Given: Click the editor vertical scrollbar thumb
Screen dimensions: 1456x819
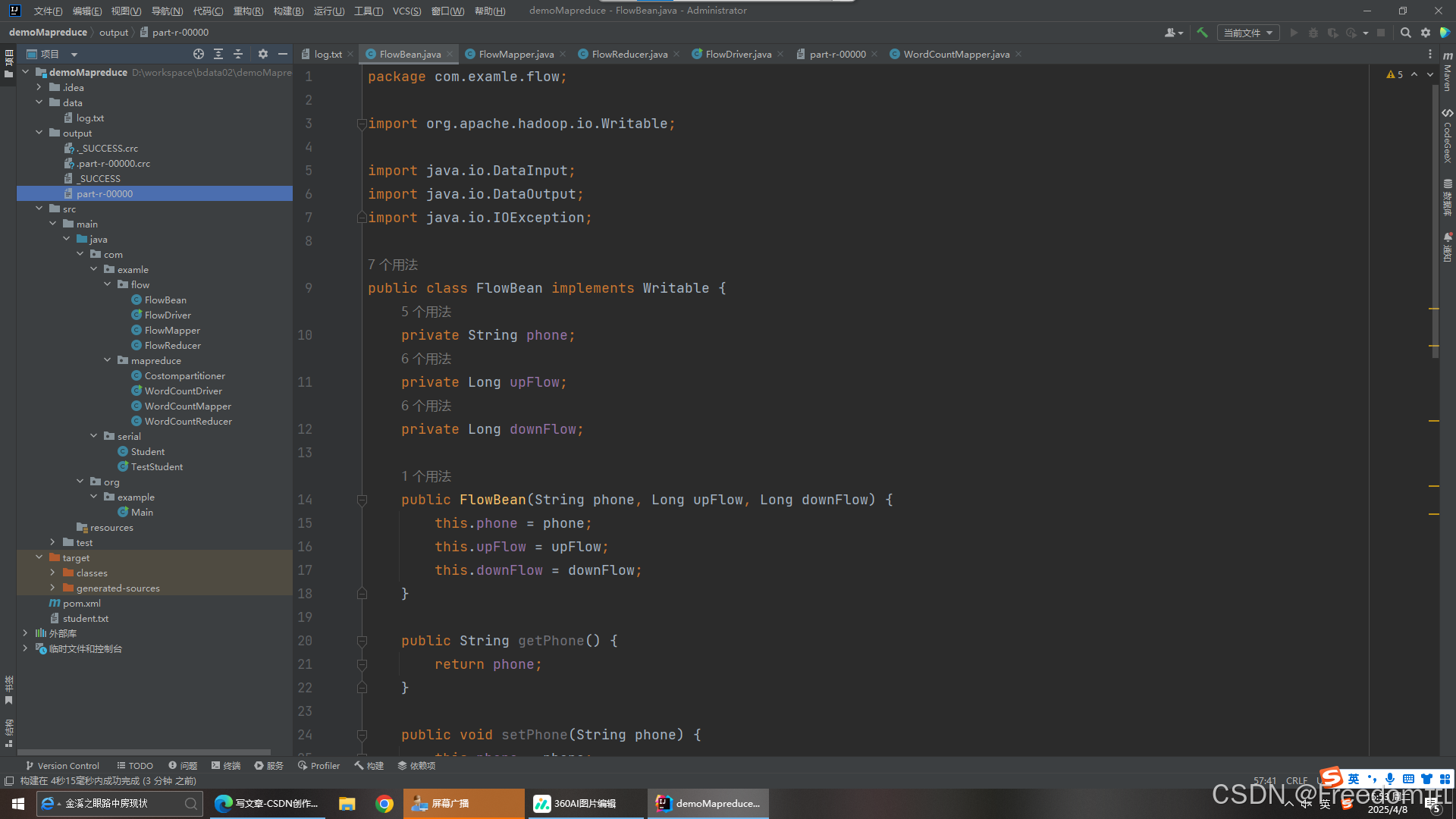Looking at the screenshot, I should coord(1435,220).
